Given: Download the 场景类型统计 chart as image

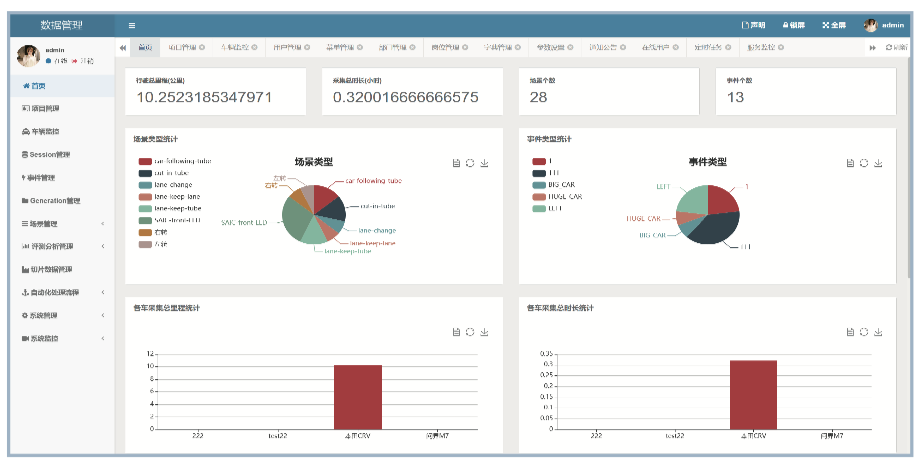Looking at the screenshot, I should pyautogui.click(x=484, y=163).
